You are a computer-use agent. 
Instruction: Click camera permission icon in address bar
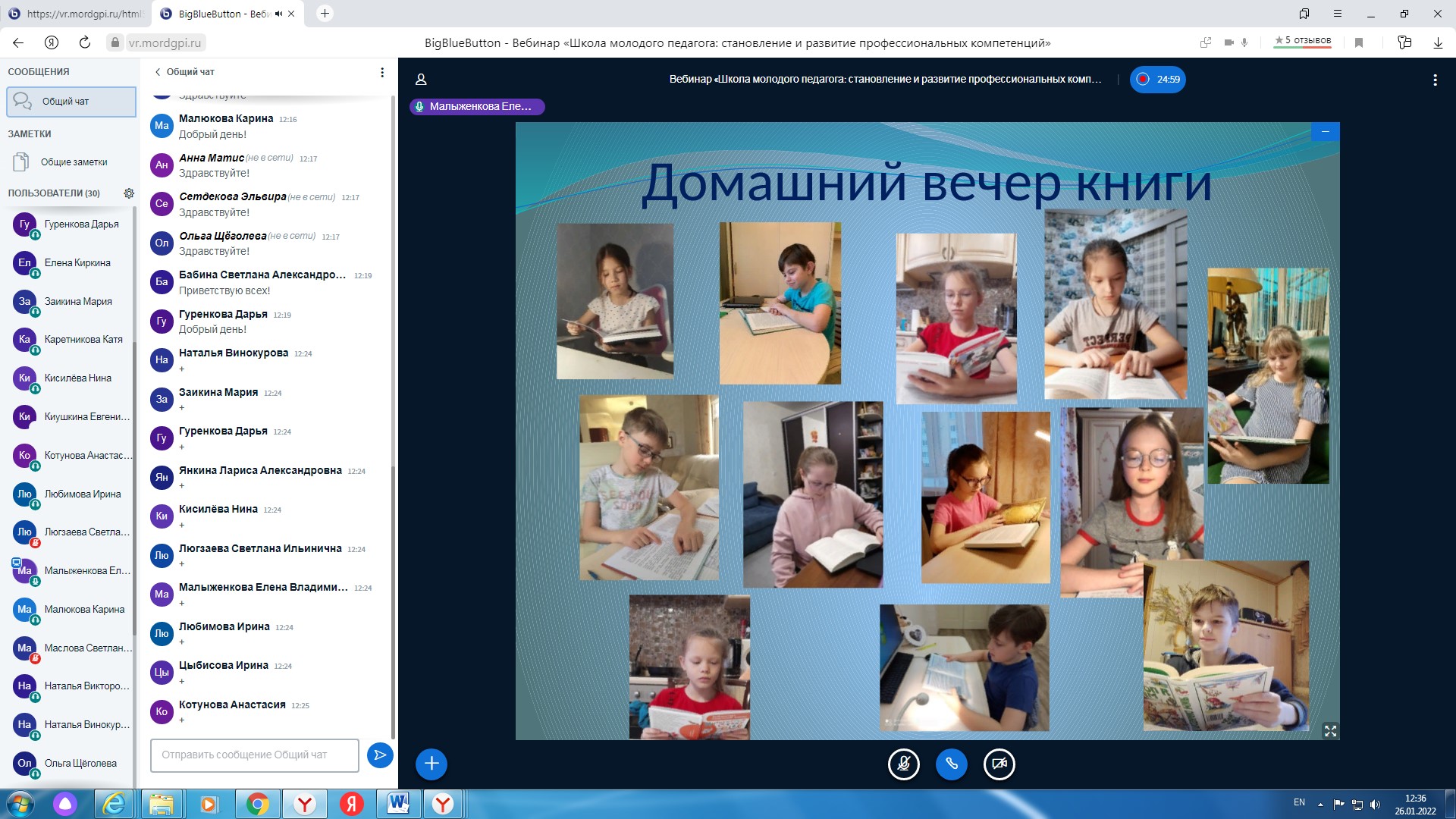point(1228,42)
